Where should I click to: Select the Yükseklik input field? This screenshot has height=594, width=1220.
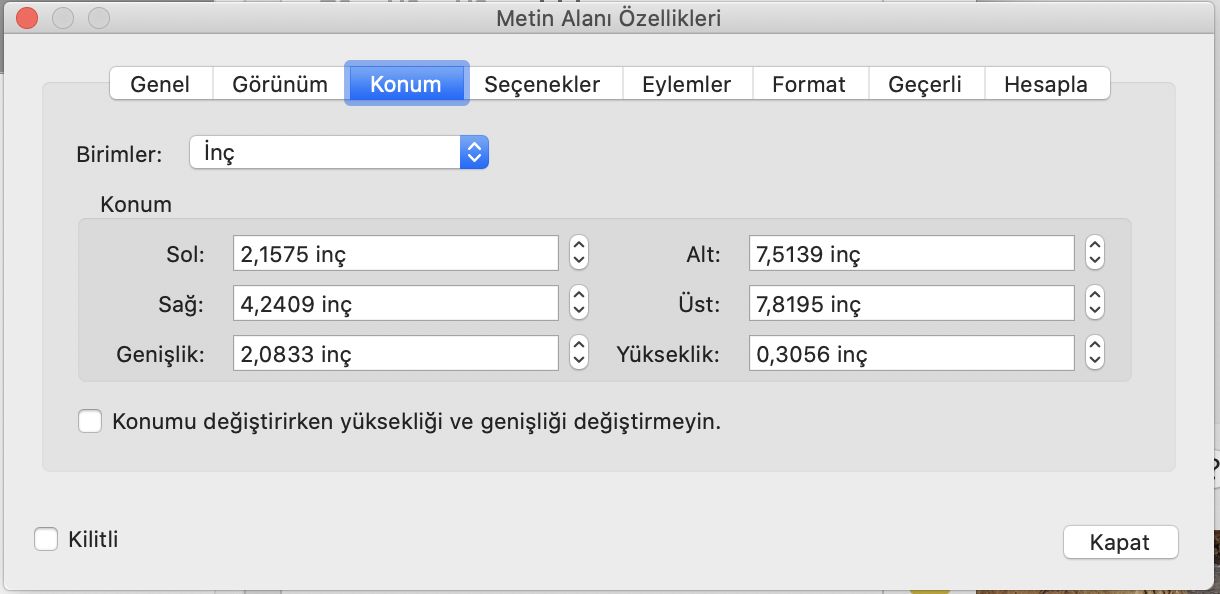point(911,353)
